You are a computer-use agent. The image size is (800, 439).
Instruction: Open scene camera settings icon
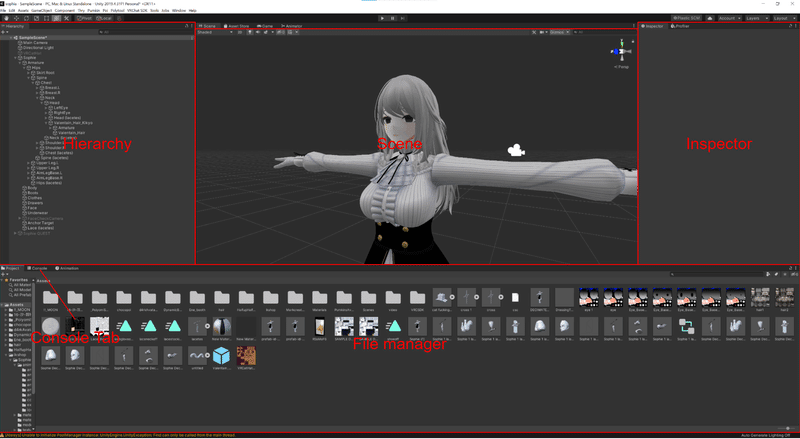pos(543,32)
